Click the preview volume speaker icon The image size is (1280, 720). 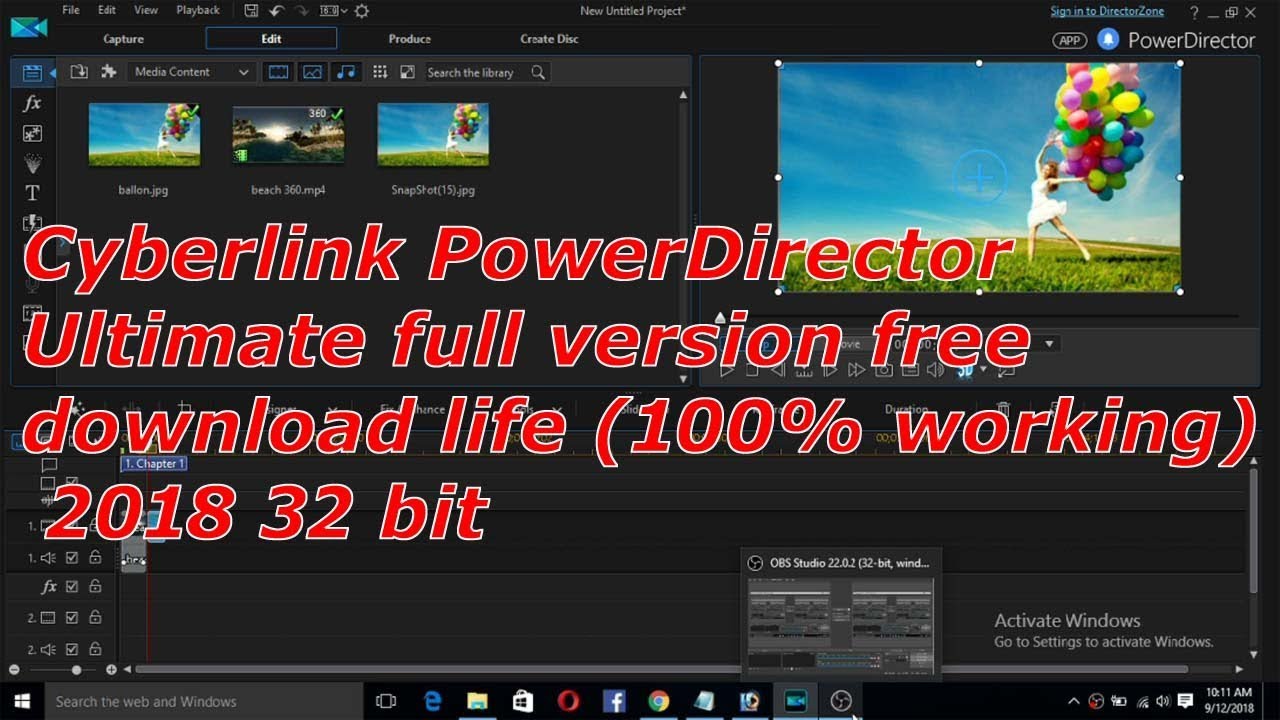(x=935, y=369)
